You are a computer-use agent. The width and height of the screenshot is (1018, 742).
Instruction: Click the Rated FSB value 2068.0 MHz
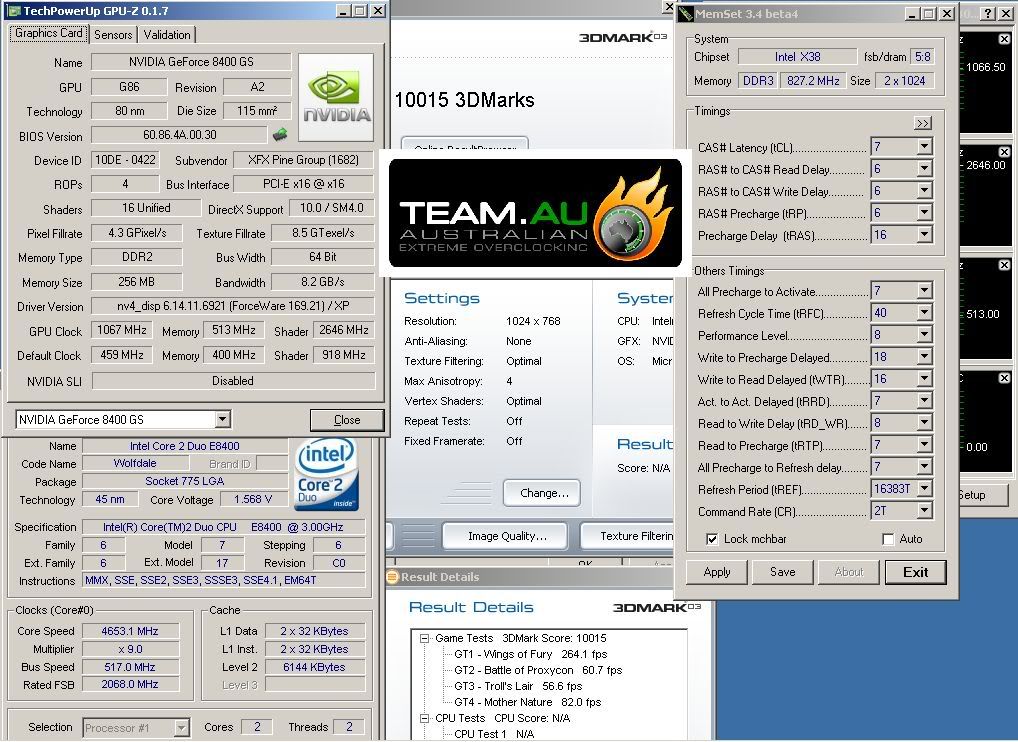[130, 684]
